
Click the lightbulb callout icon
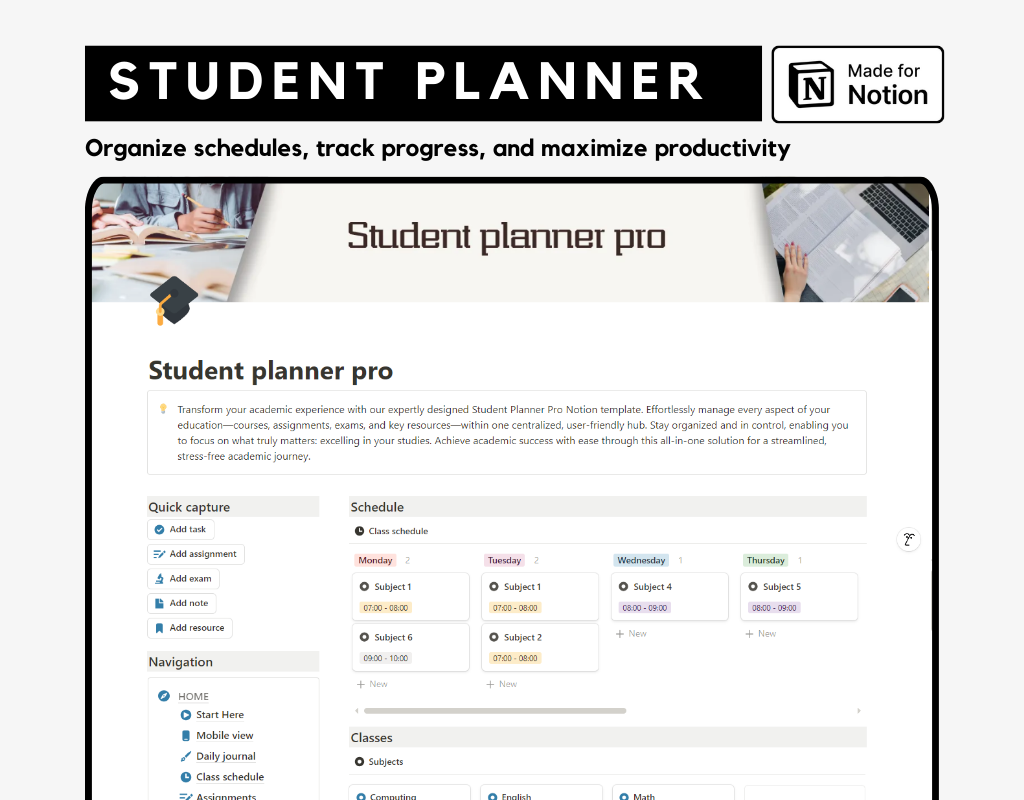tap(163, 409)
